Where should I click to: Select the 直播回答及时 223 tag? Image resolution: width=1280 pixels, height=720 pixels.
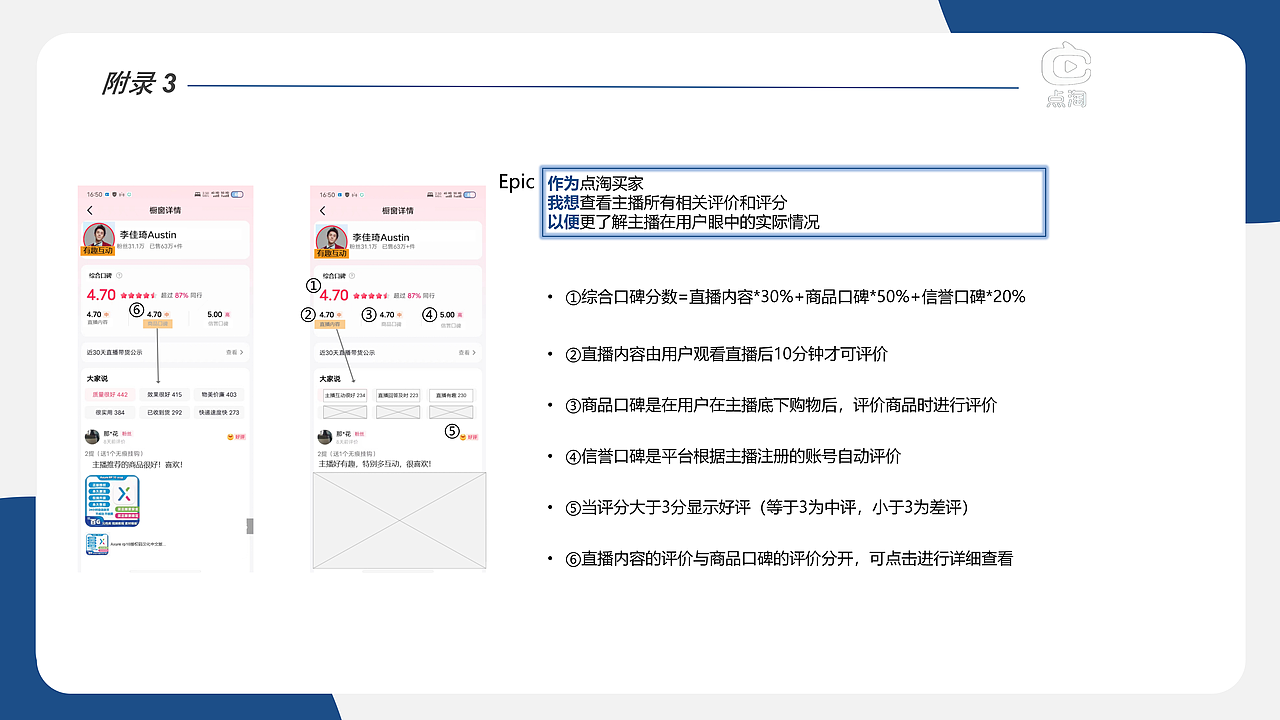tap(398, 395)
